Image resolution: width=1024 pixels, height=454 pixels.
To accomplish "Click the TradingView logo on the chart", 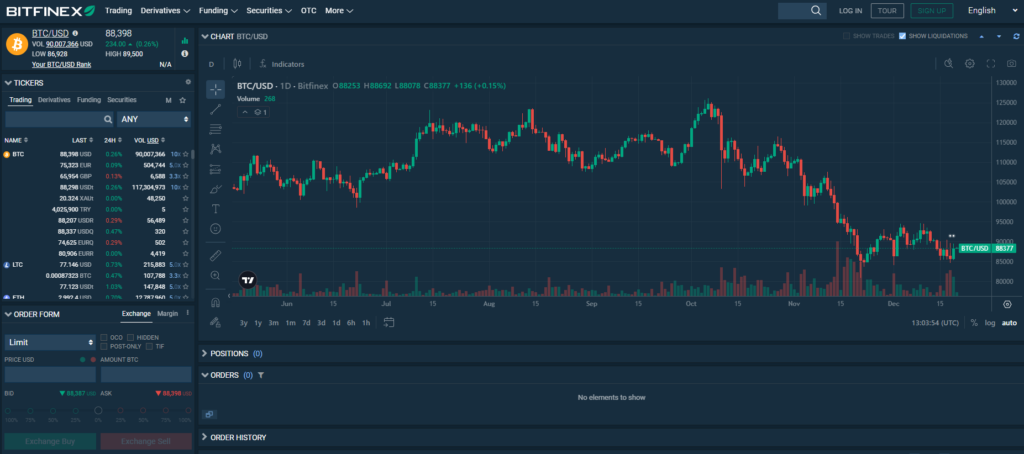I will 248,280.
